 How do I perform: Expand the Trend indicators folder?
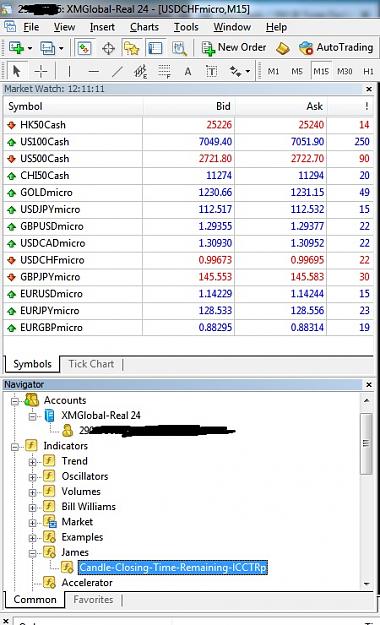[33, 462]
